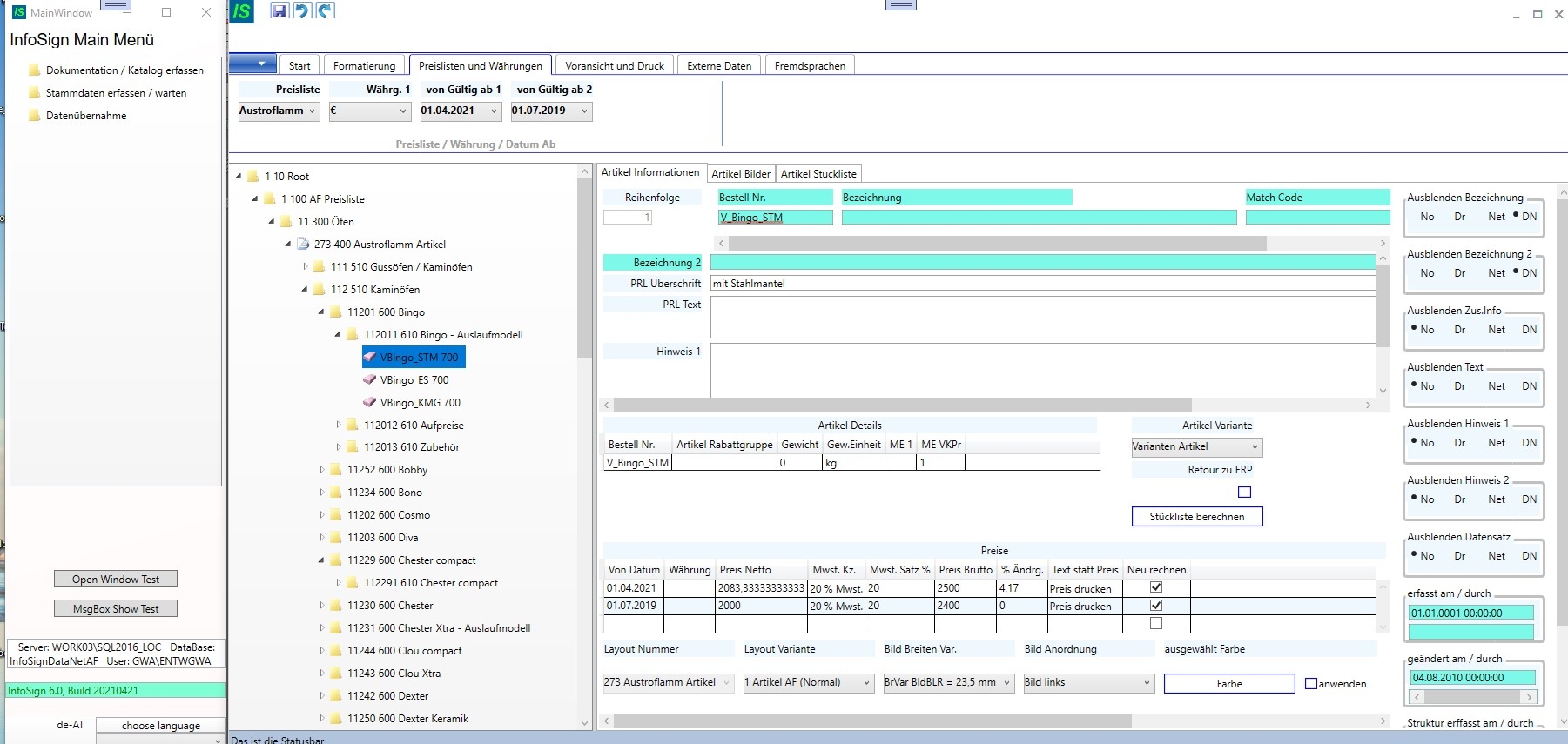Click the Save disk icon
The image size is (1568, 744).
pos(279,10)
